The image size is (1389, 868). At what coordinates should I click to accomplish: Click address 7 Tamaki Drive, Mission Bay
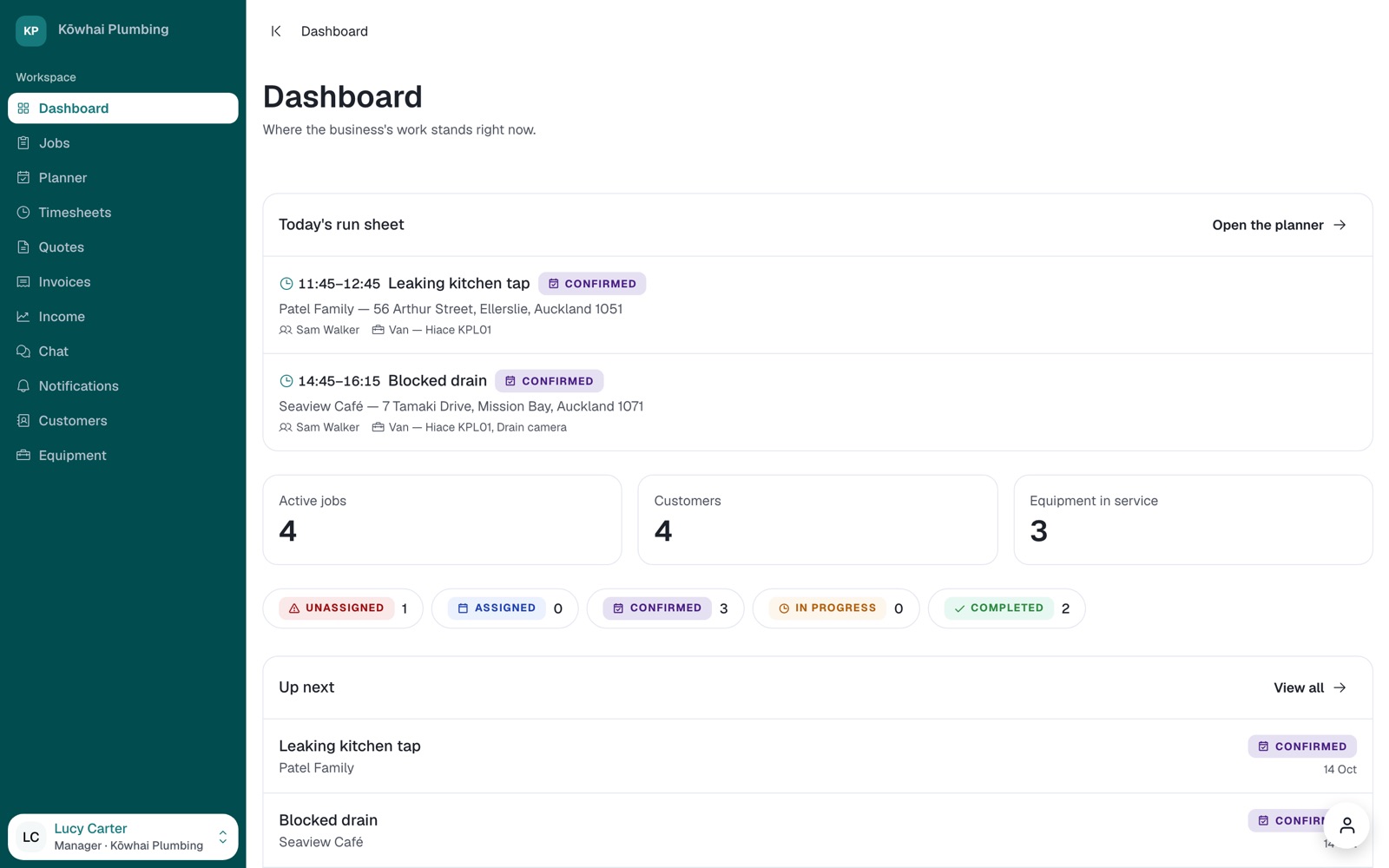tap(513, 406)
